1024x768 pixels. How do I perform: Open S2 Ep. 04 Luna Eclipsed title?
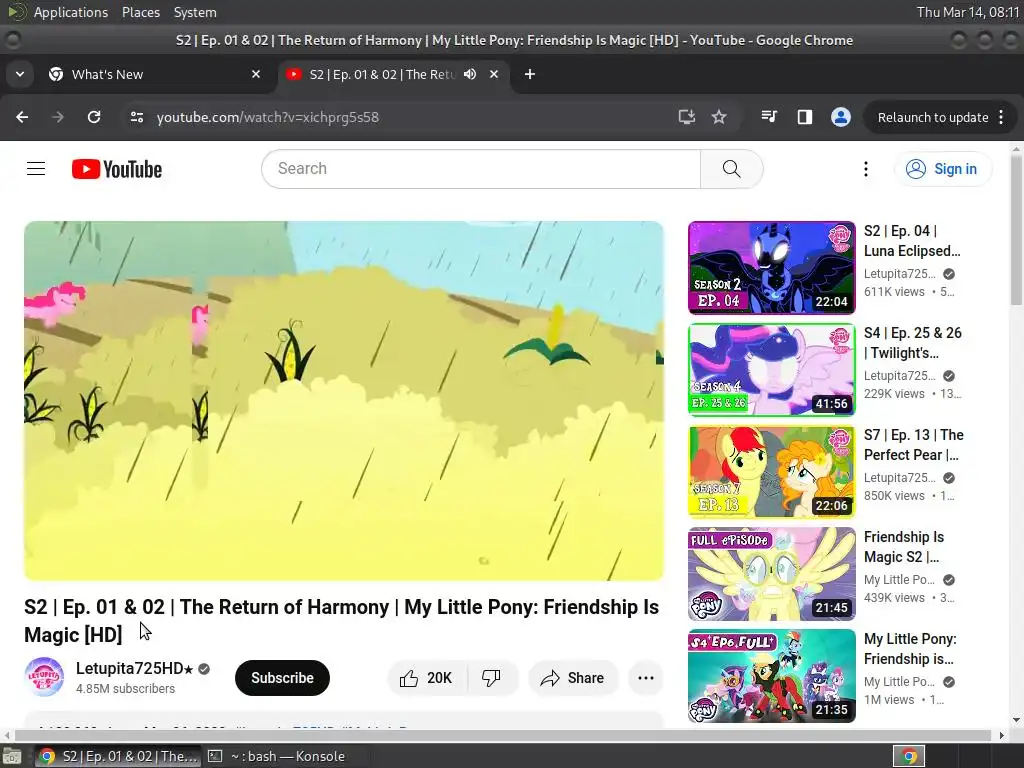coord(912,241)
